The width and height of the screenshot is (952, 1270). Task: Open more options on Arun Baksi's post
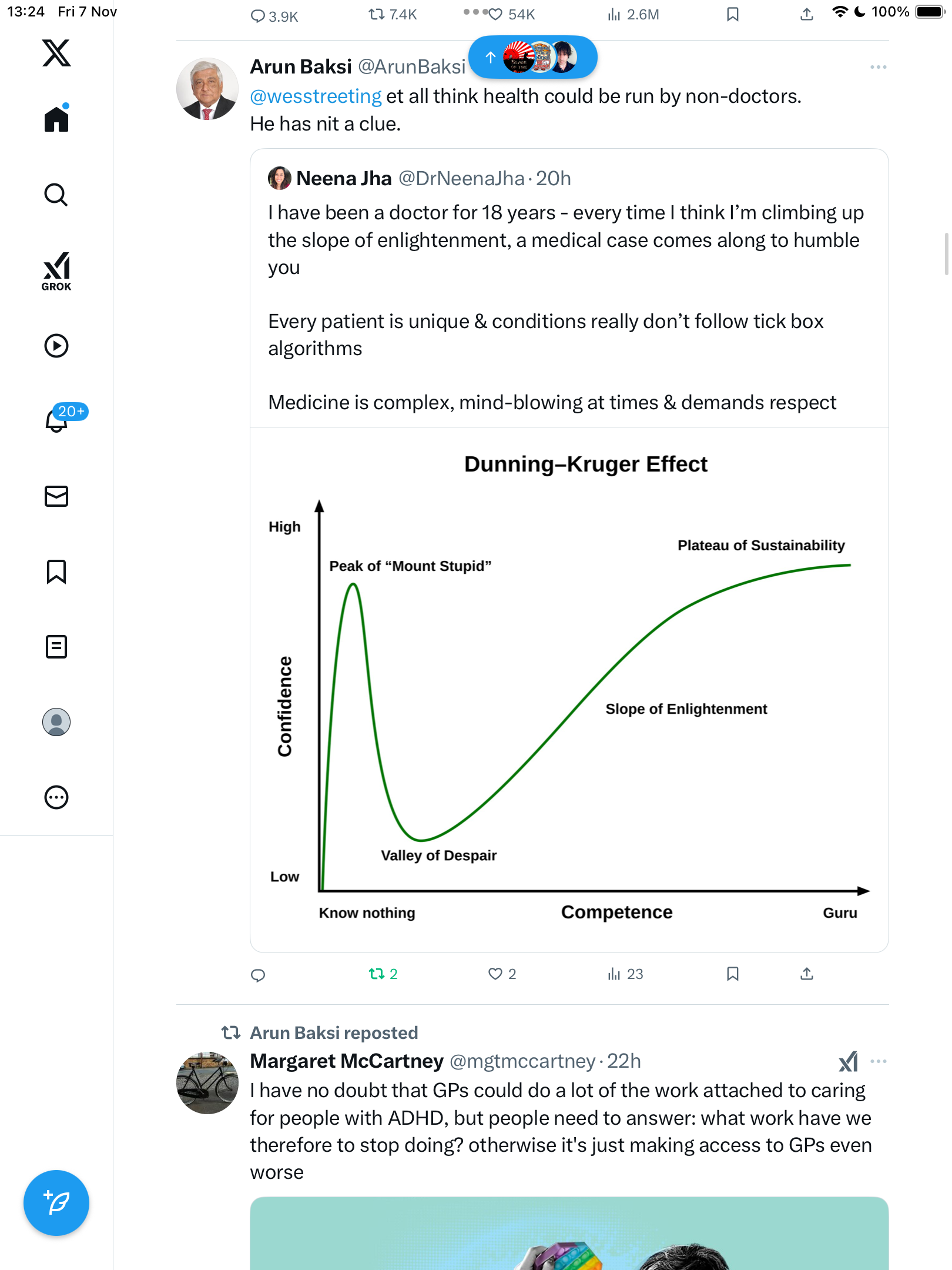[878, 68]
